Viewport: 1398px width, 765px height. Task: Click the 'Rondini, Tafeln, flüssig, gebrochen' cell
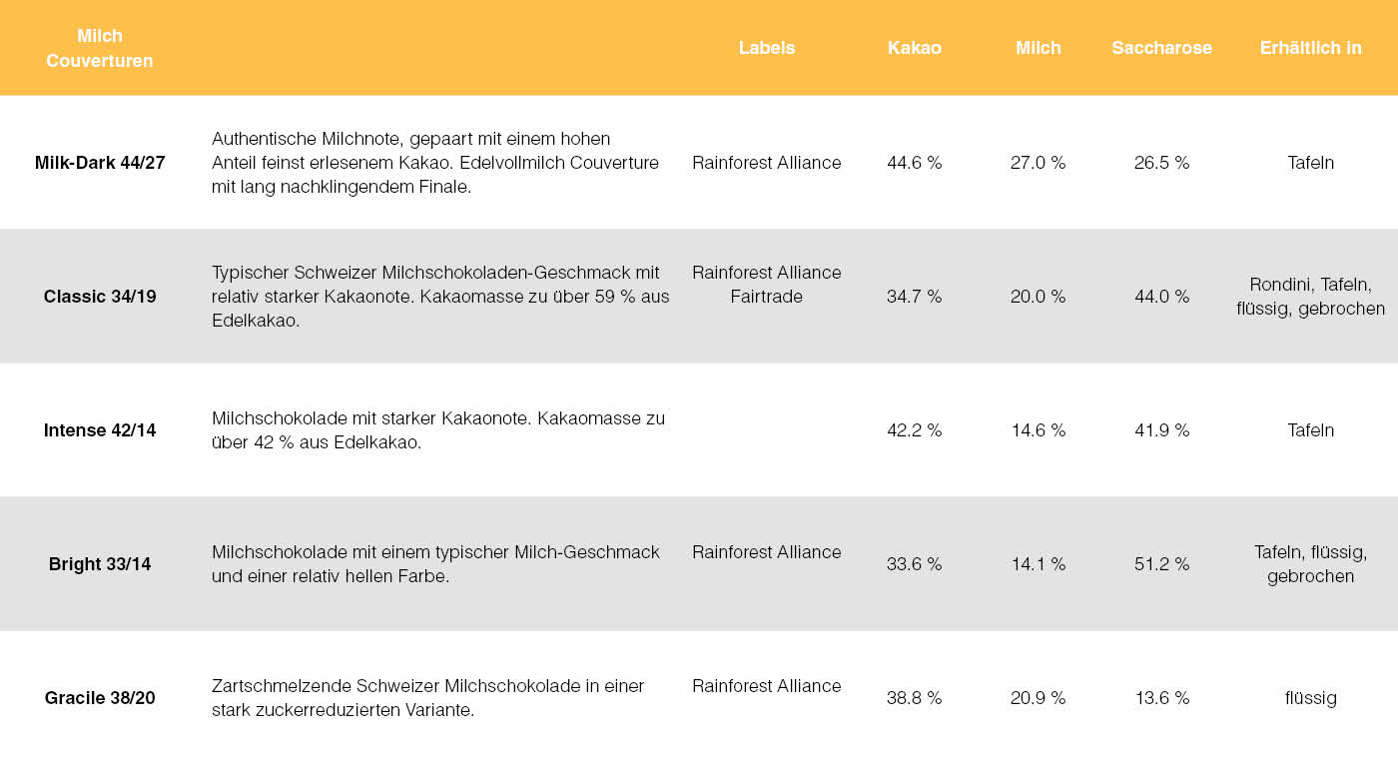tap(1310, 296)
